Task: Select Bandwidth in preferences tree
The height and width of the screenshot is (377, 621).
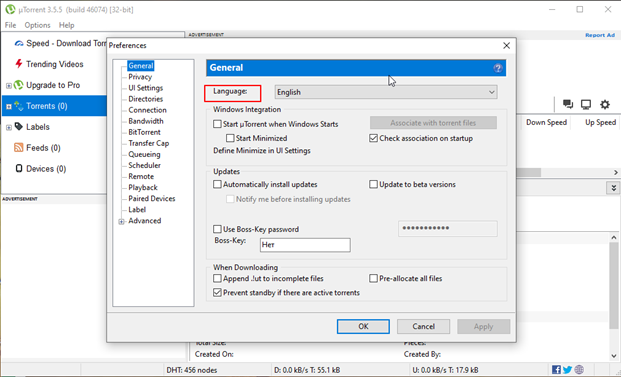Action: tap(146, 121)
